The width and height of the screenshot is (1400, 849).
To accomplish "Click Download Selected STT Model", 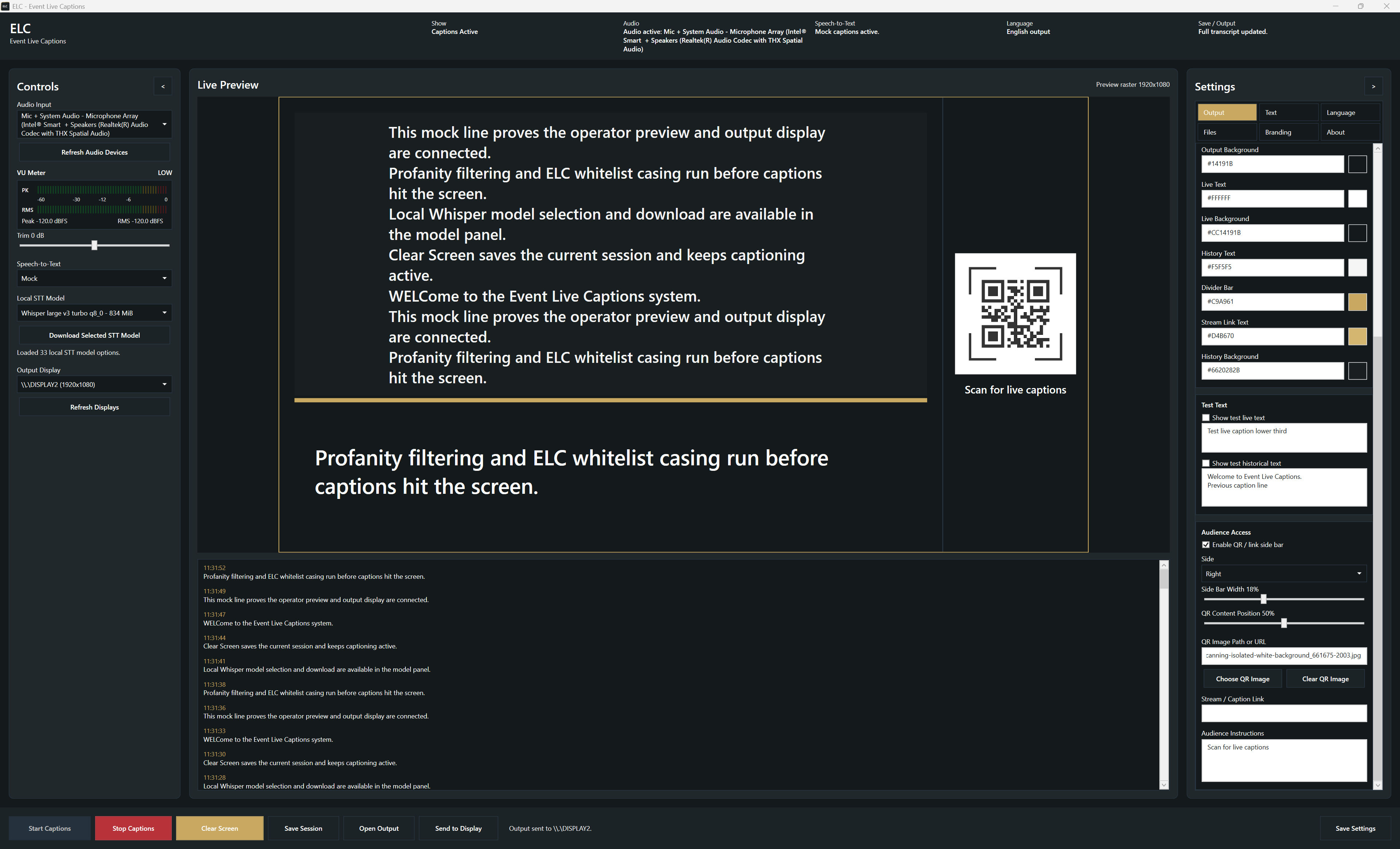I will (x=94, y=335).
